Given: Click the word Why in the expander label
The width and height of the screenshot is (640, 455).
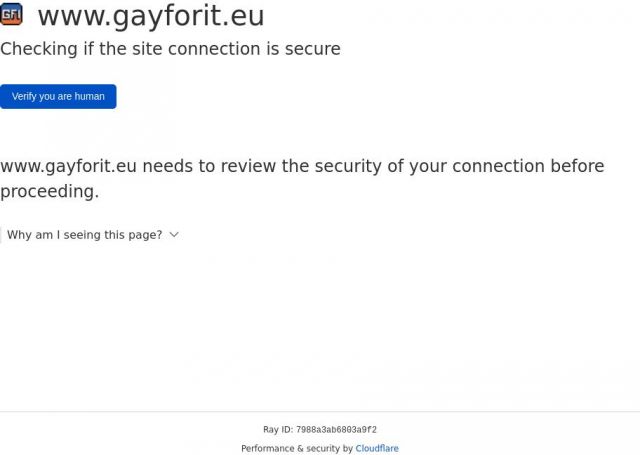Looking at the screenshot, I should [19, 235].
